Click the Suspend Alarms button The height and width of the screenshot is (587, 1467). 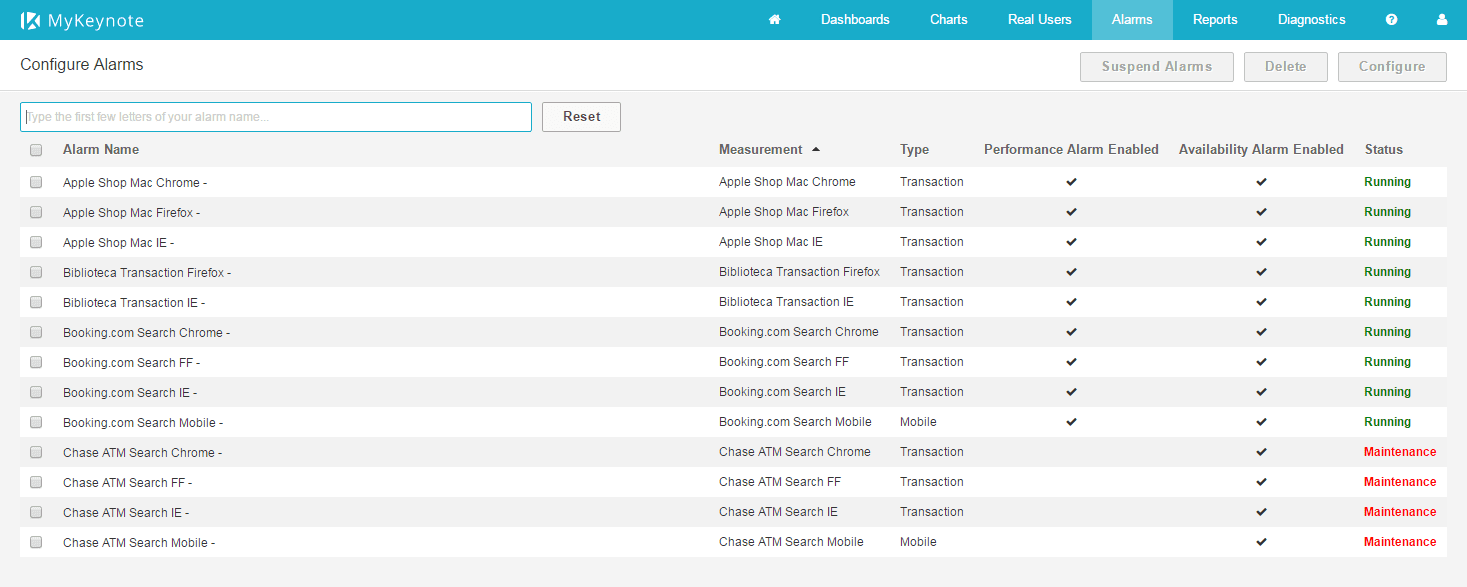click(x=1157, y=67)
